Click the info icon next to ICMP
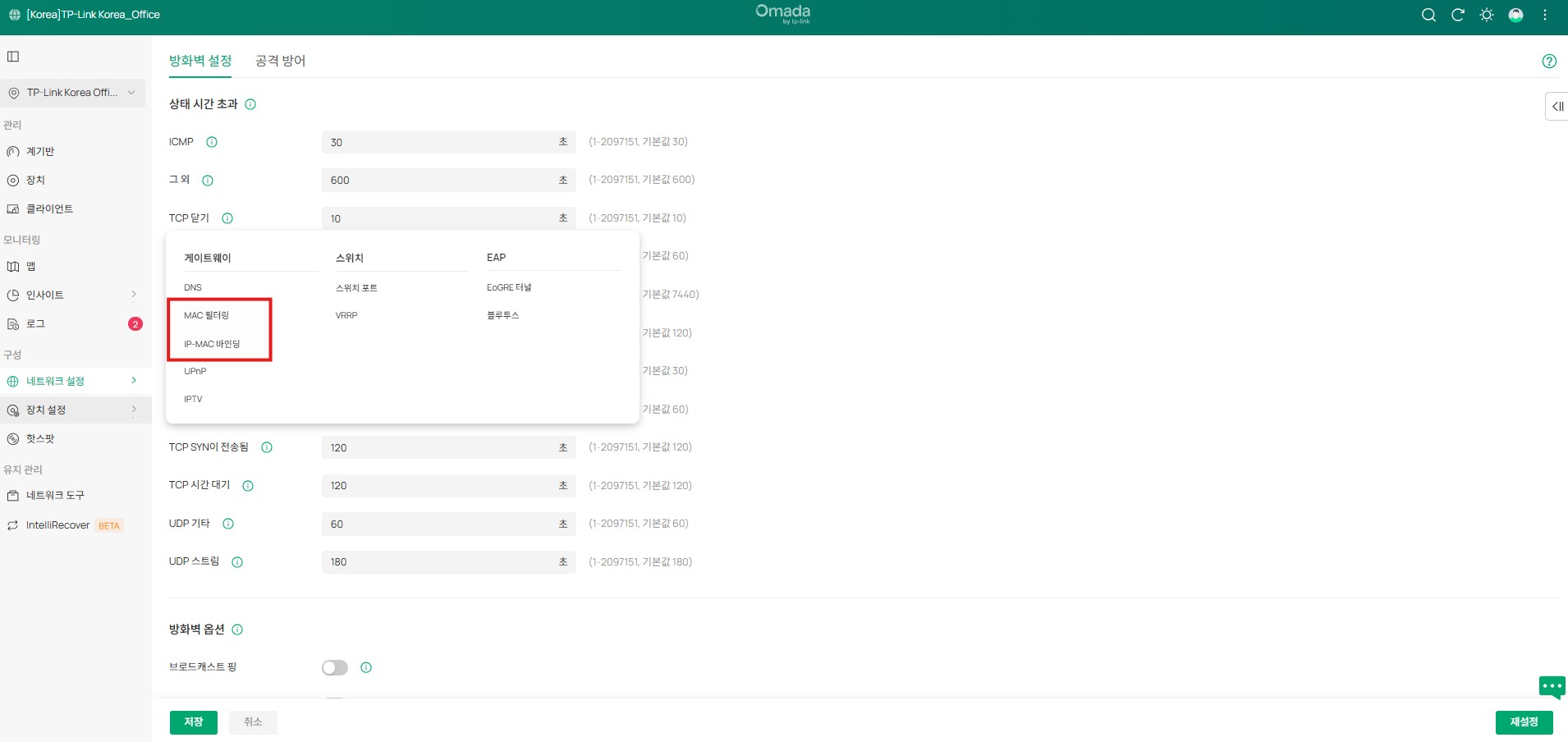Viewport: 1568px width, 742px height. coord(212,142)
